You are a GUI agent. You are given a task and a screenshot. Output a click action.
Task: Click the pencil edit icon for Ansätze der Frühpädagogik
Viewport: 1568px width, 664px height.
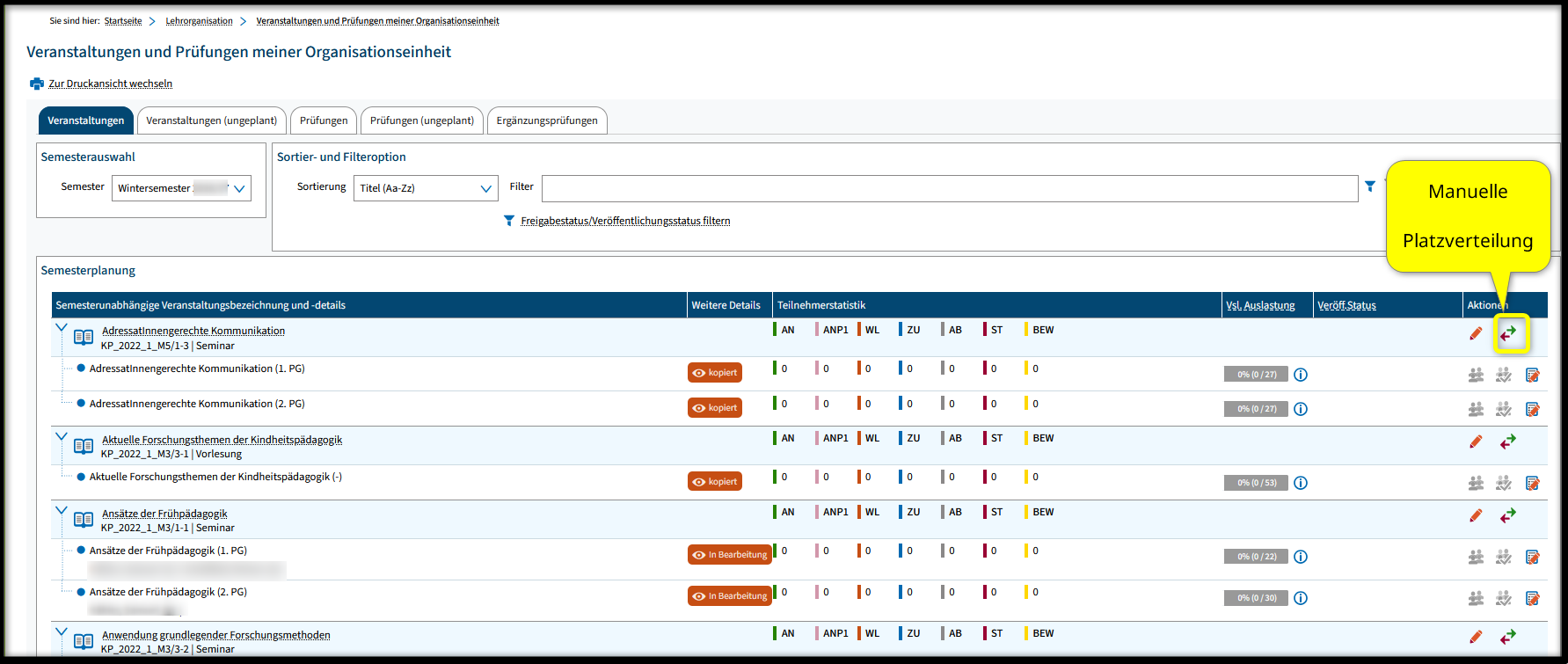(x=1476, y=515)
